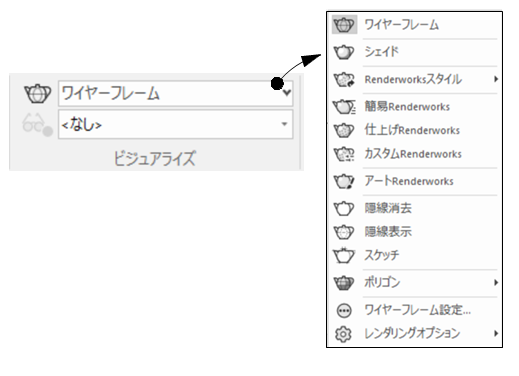Click the gear icon for レンダリングオプション
519x376 pixels.
tap(343, 334)
